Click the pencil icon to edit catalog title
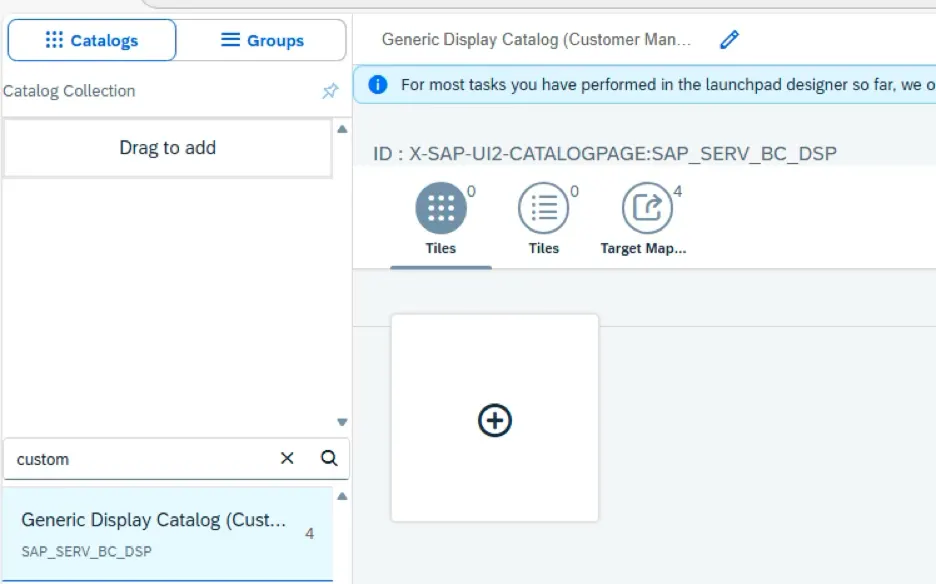936x584 pixels. pyautogui.click(x=729, y=40)
